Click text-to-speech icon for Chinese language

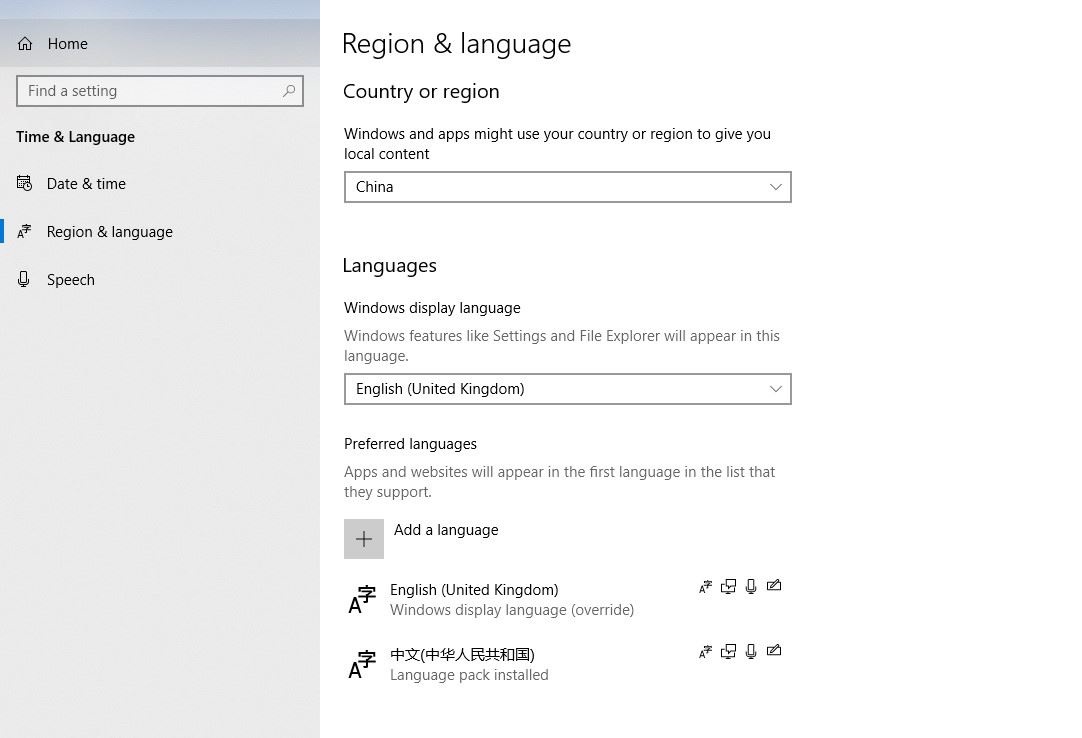tap(728, 652)
